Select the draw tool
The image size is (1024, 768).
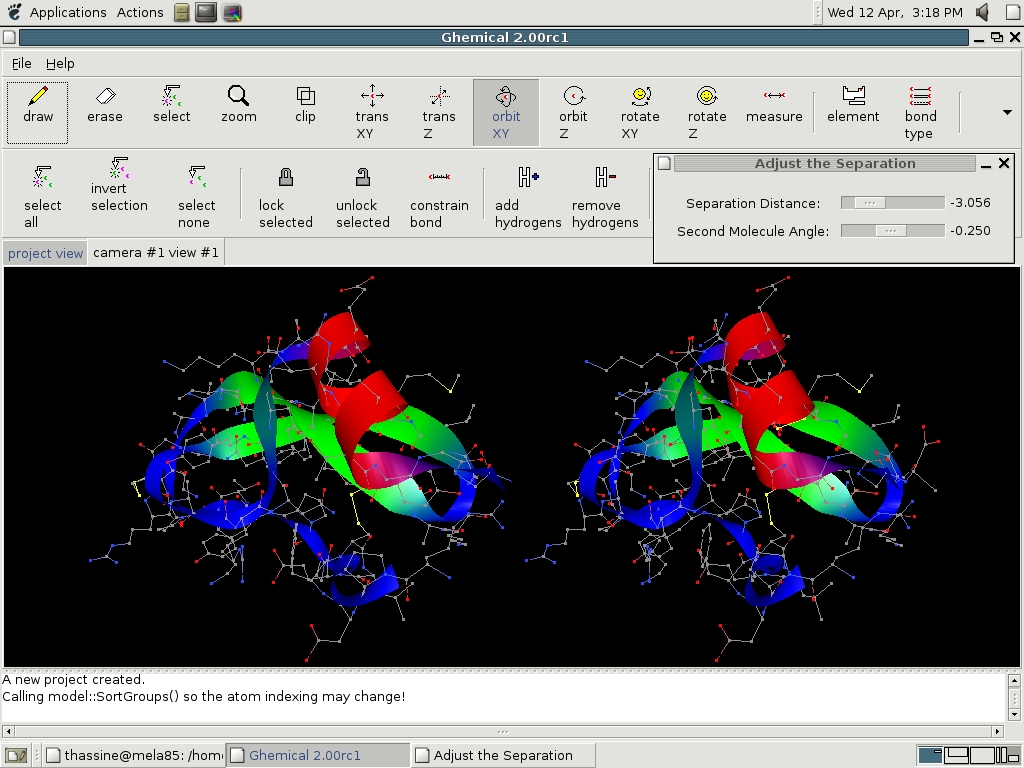point(38,106)
